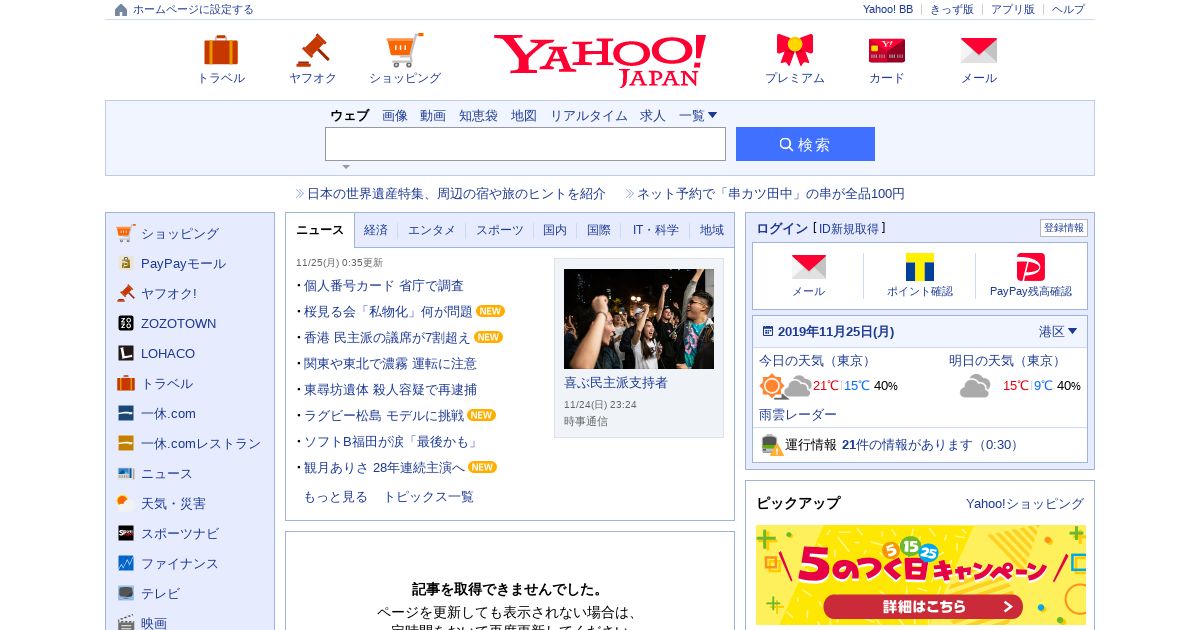Image resolution: width=1200 pixels, height=630 pixels.
Task: Switch to the IT・科学 news tab
Action: (x=655, y=230)
